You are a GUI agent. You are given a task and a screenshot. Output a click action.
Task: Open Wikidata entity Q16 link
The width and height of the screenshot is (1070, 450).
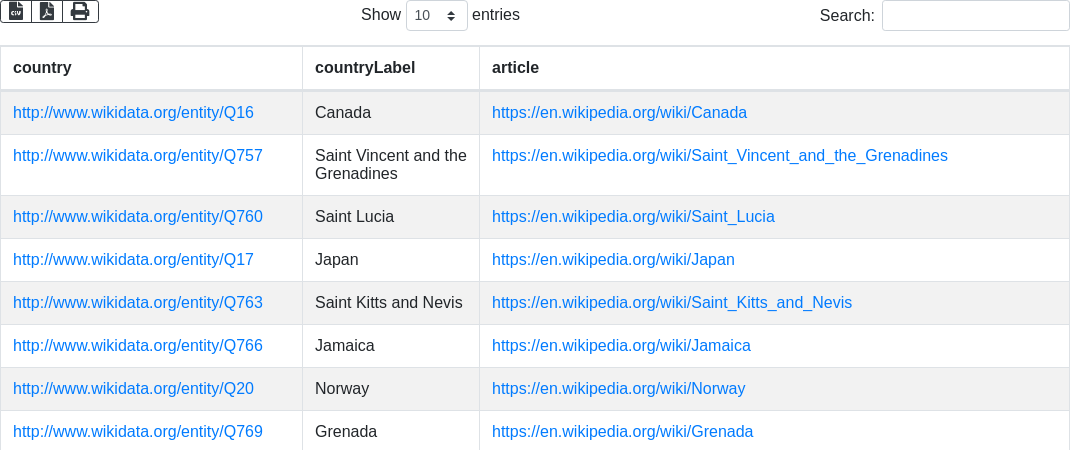pyautogui.click(x=133, y=113)
